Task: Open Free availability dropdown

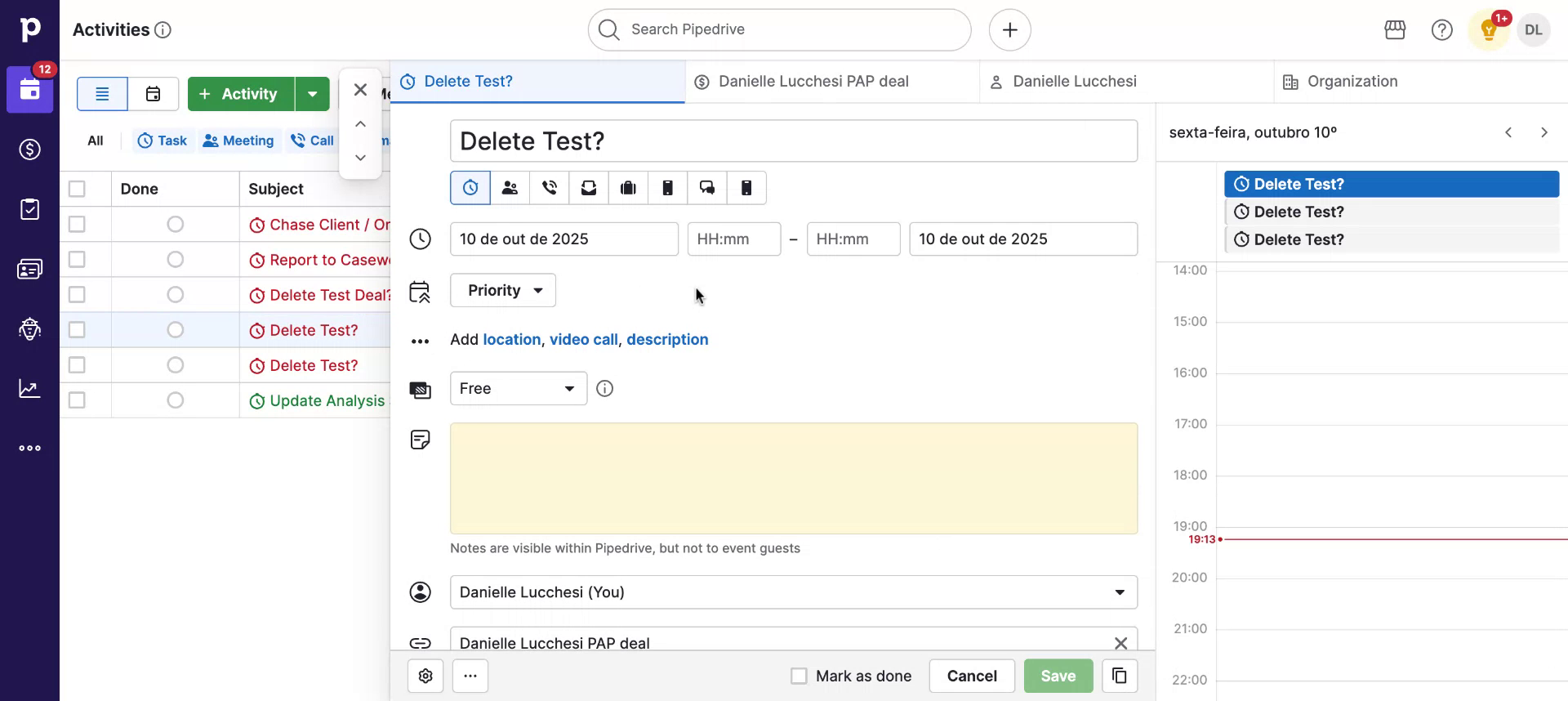Action: point(519,389)
